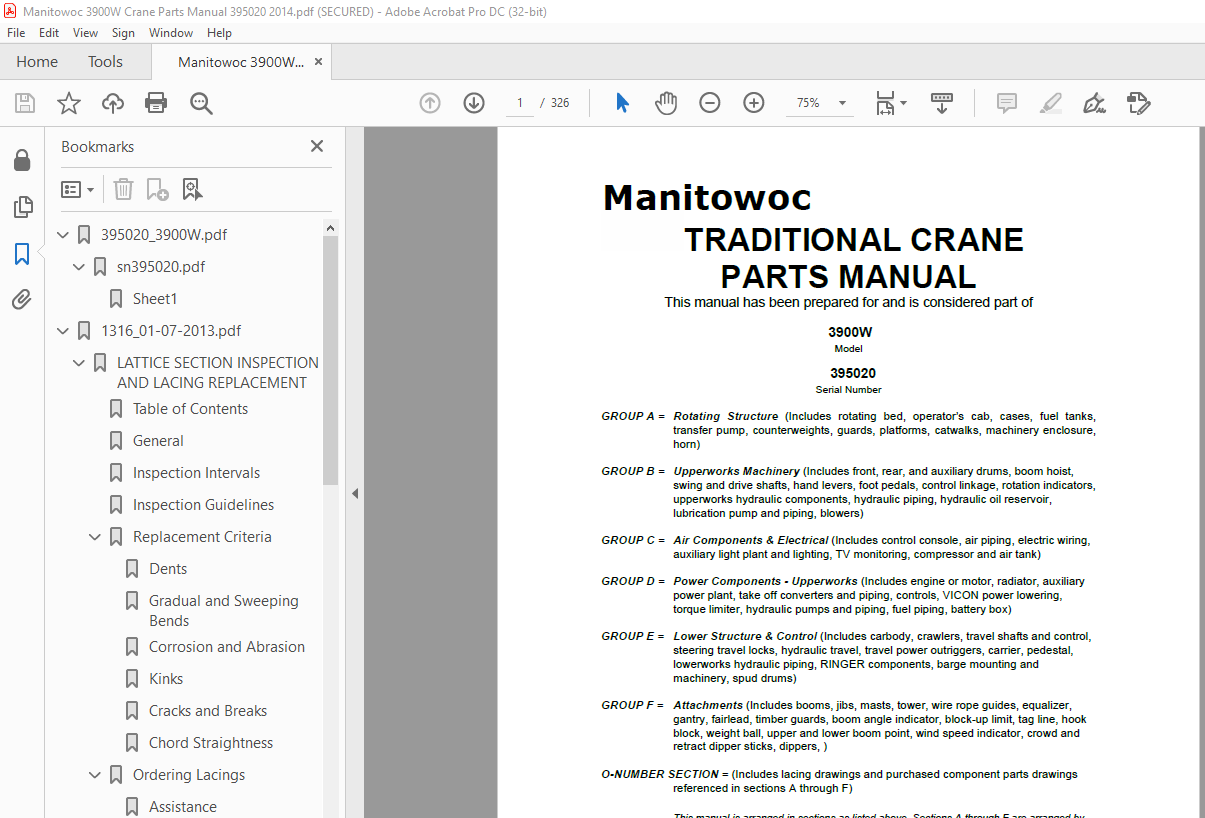Show page thumbnails panel
1205x818 pixels.
(x=22, y=207)
